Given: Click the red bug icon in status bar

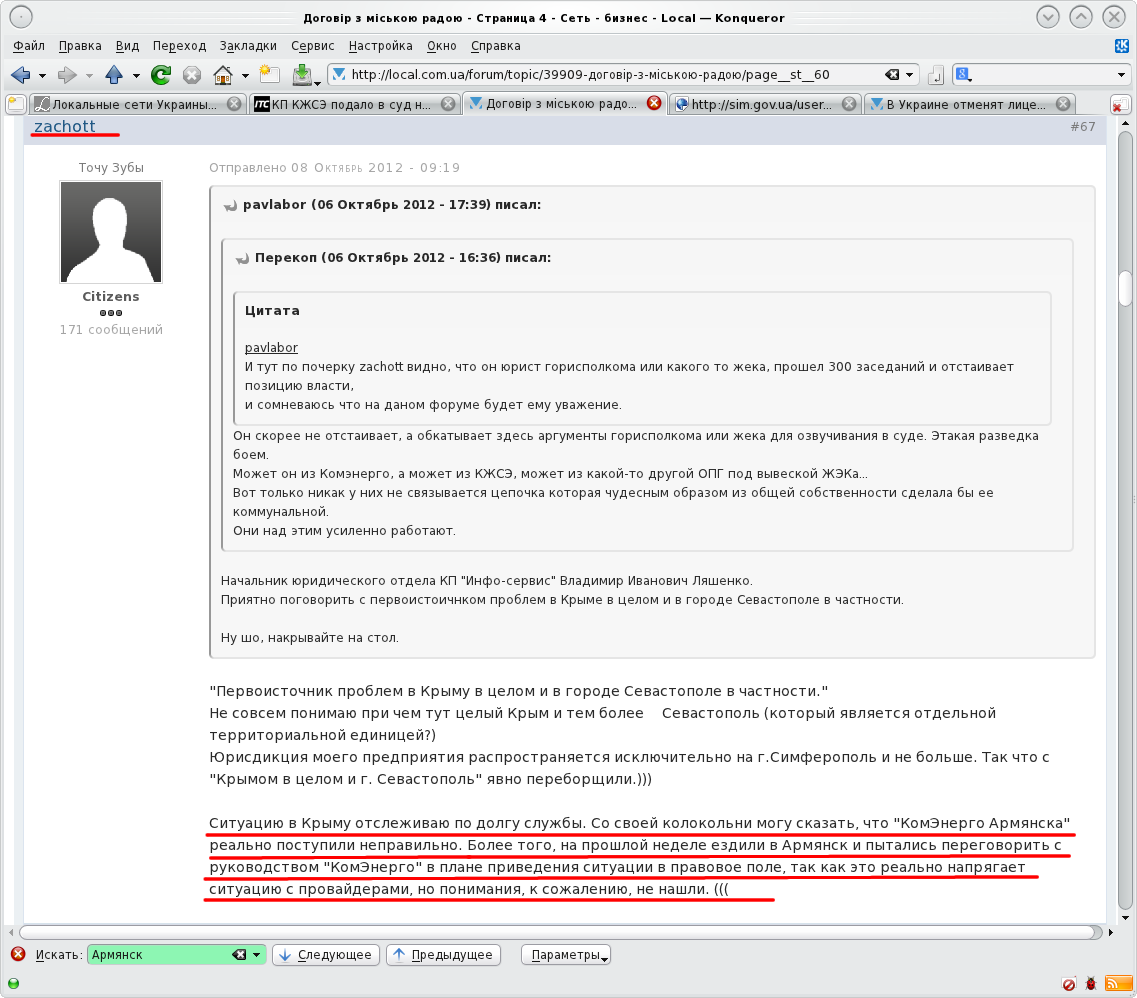Looking at the screenshot, I should click(1091, 983).
